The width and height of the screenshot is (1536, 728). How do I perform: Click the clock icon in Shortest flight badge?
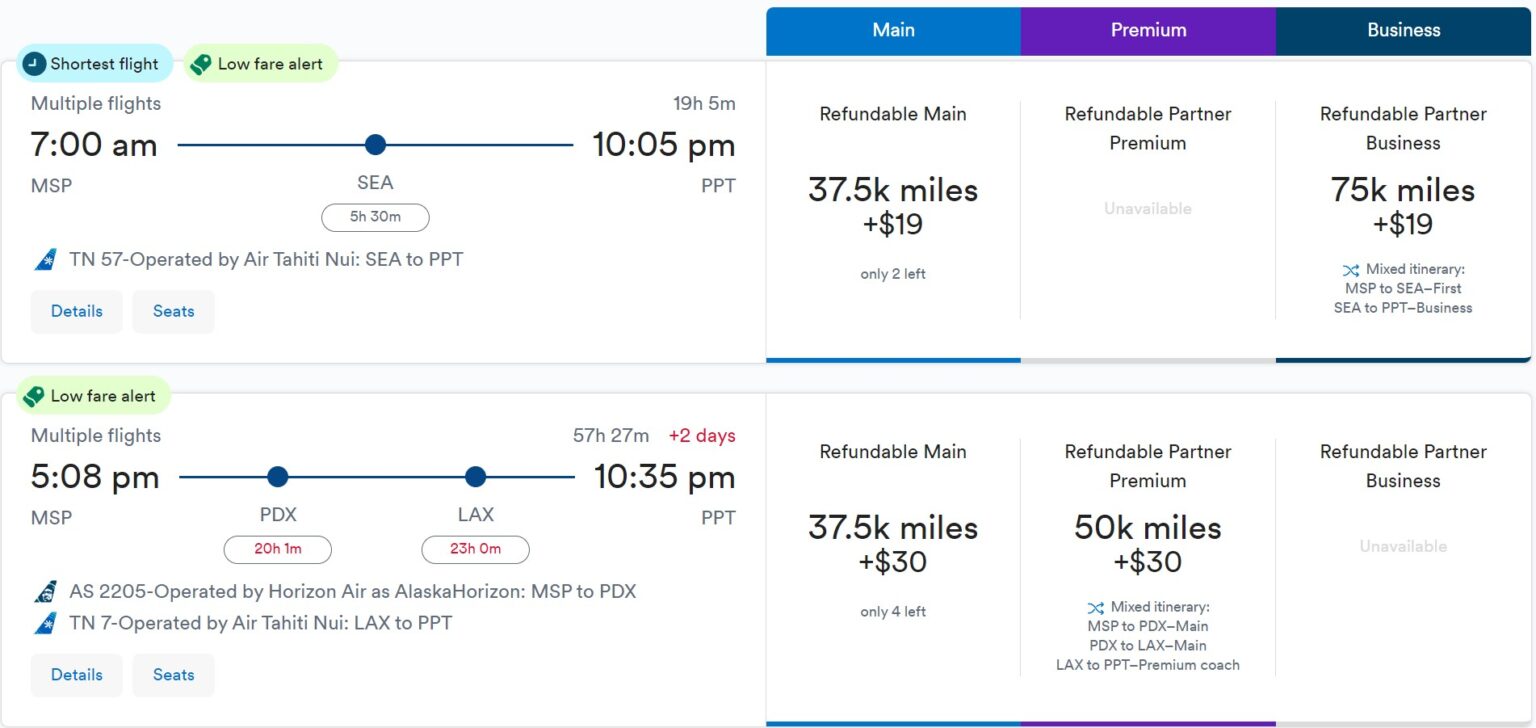[34, 64]
